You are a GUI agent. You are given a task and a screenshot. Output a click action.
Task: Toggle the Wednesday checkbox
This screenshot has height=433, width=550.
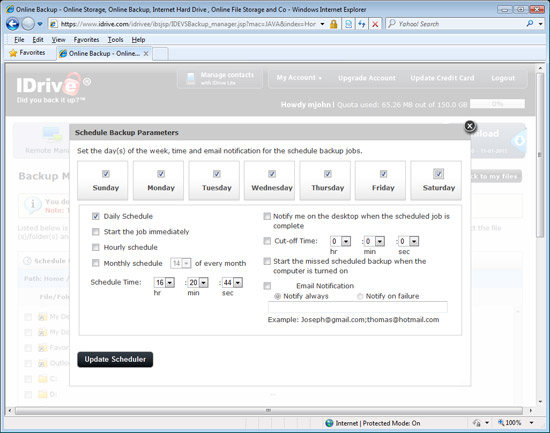point(272,174)
